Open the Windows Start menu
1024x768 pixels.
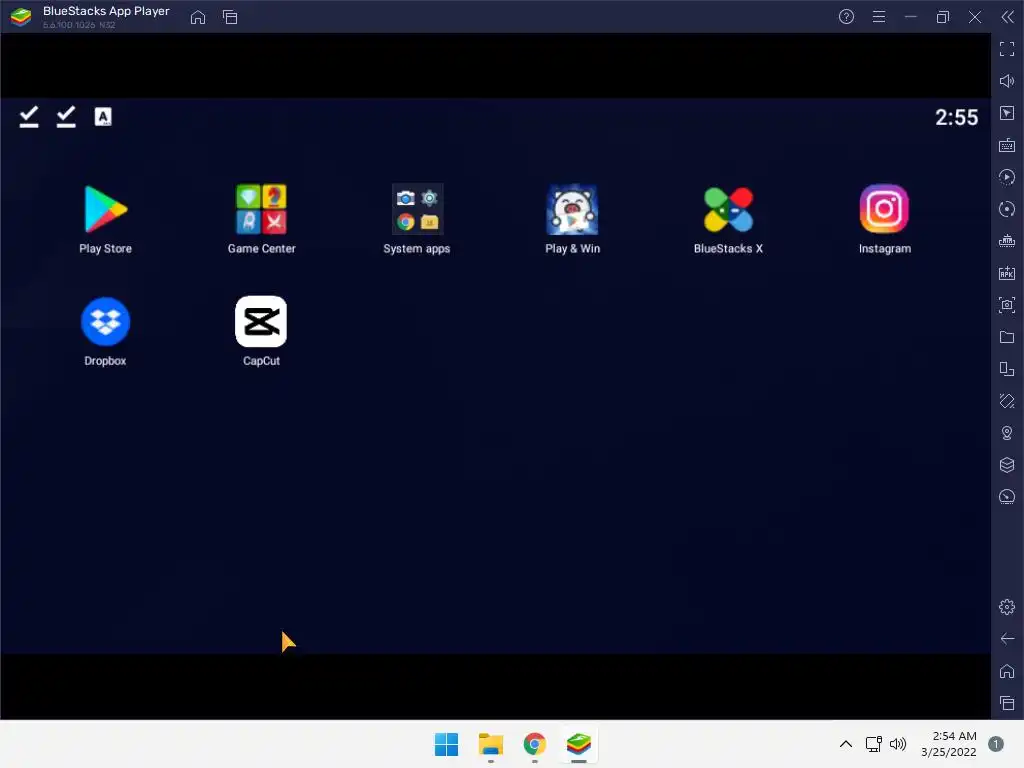pyautogui.click(x=447, y=744)
